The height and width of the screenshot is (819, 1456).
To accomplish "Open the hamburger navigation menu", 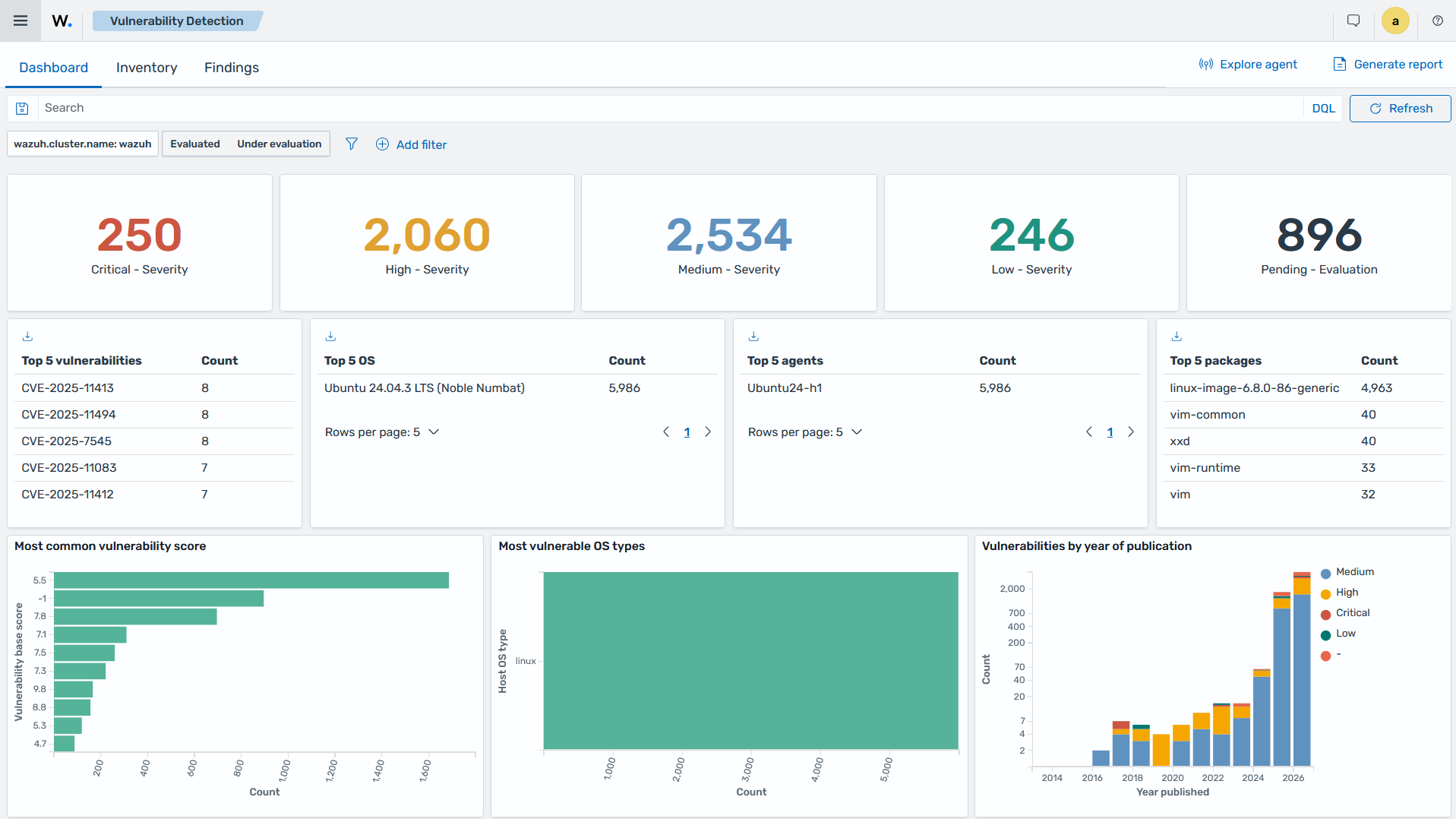I will point(21,21).
